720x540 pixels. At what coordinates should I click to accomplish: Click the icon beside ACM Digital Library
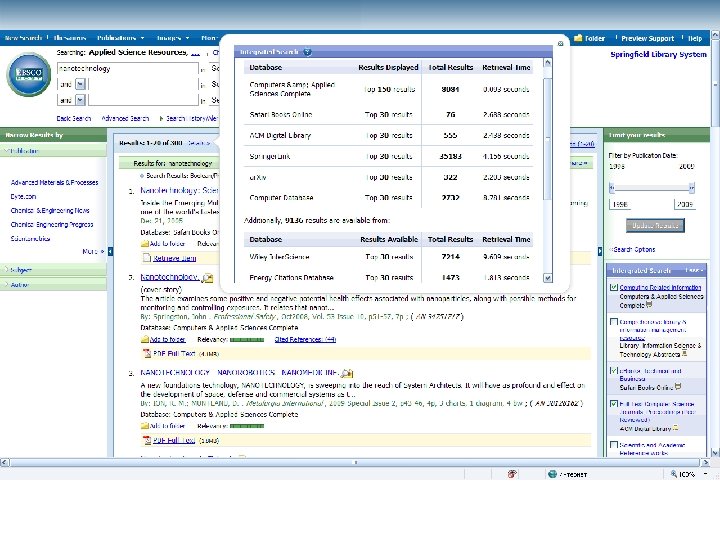(x=675, y=428)
